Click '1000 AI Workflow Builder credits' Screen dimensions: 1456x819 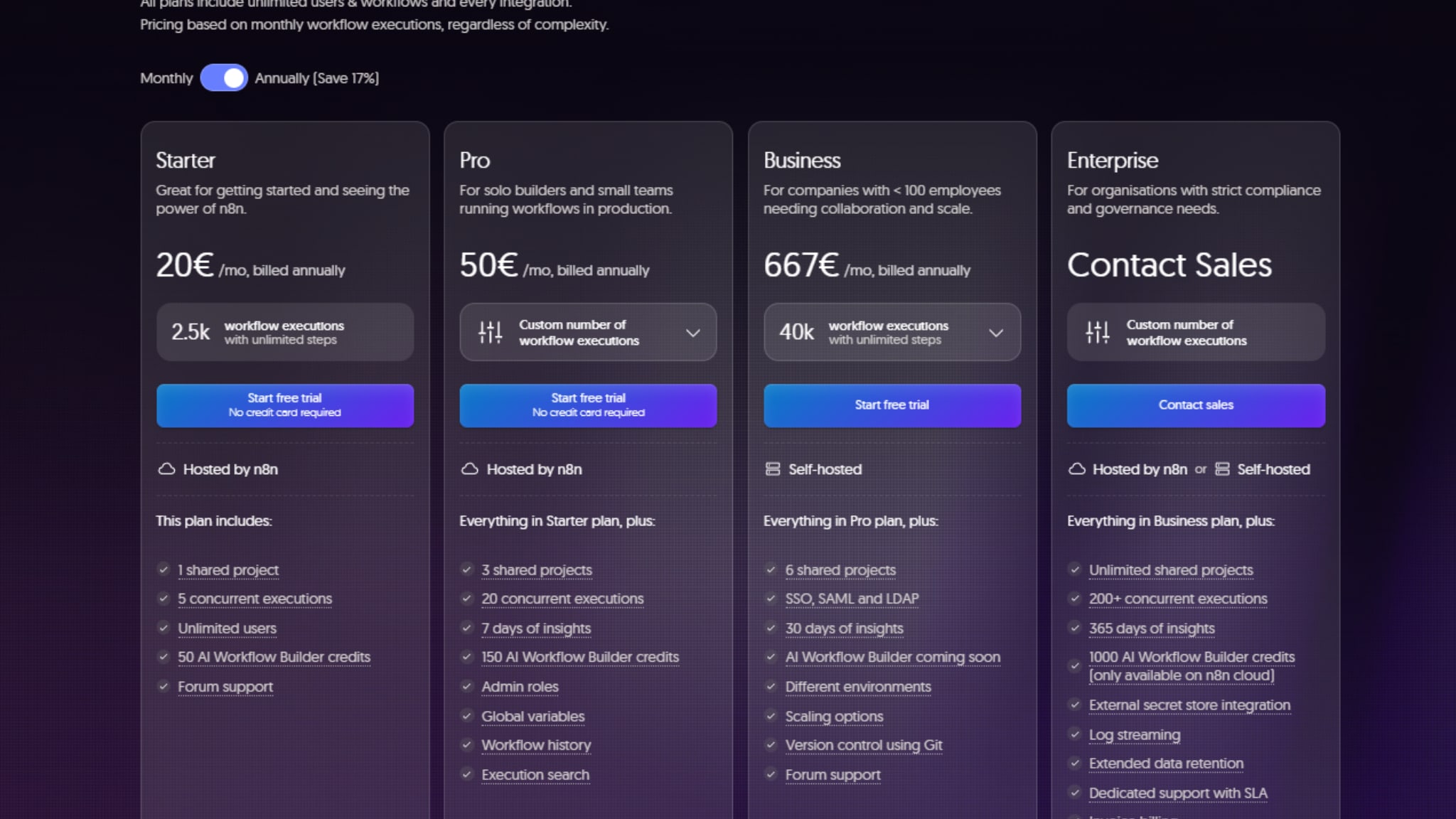tap(1192, 666)
